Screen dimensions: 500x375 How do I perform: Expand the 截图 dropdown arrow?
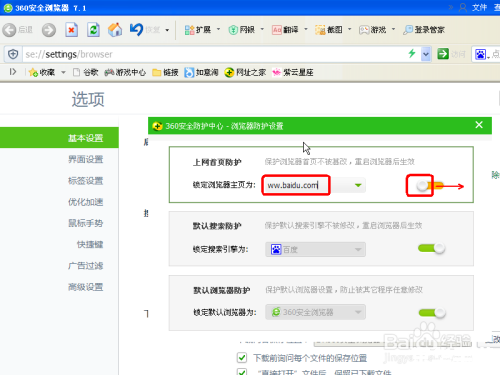[x=350, y=29]
